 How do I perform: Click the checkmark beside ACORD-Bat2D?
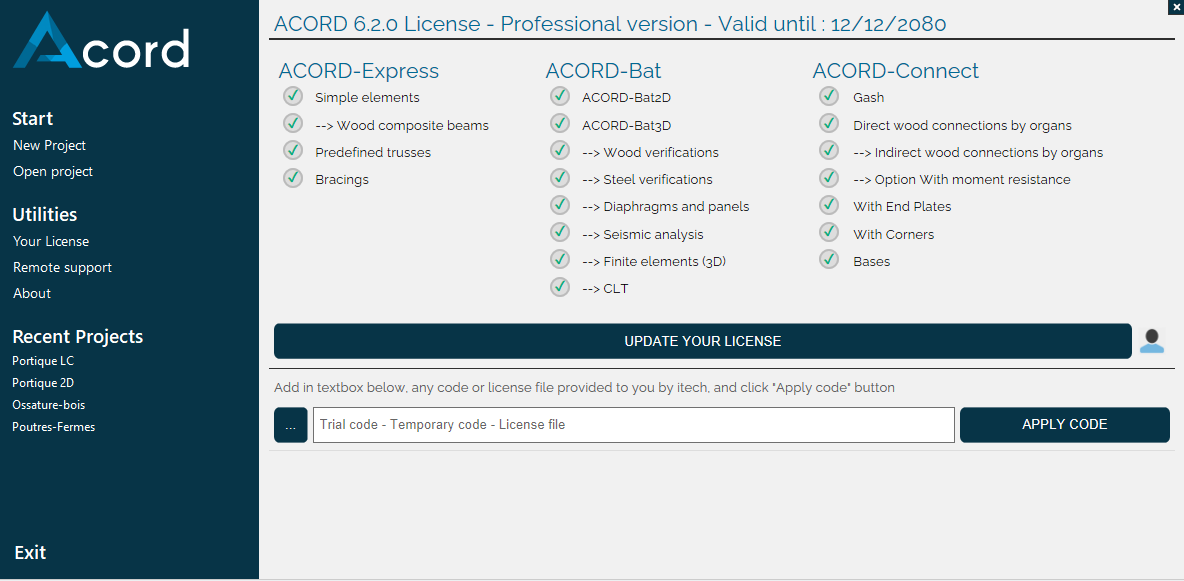[559, 96]
